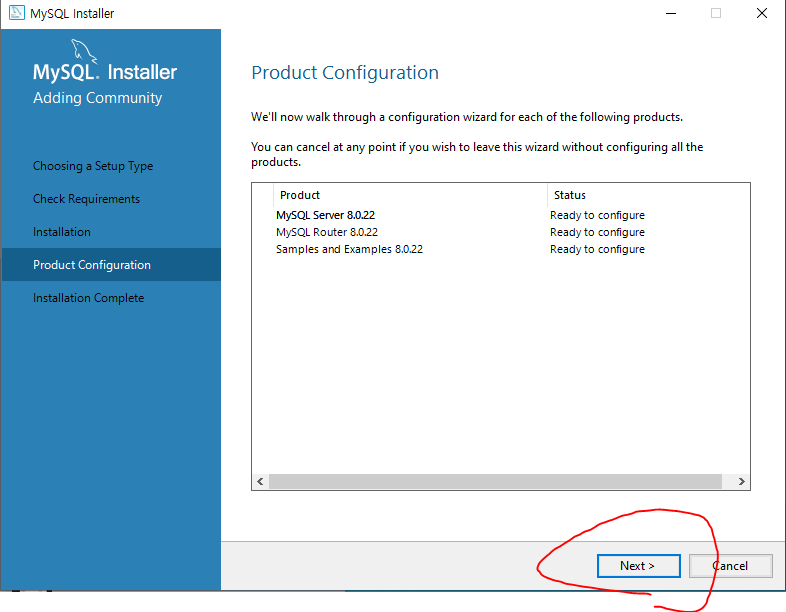Click MySQL Router's Ready to configure status
This screenshot has width=786, height=612.
pos(597,232)
